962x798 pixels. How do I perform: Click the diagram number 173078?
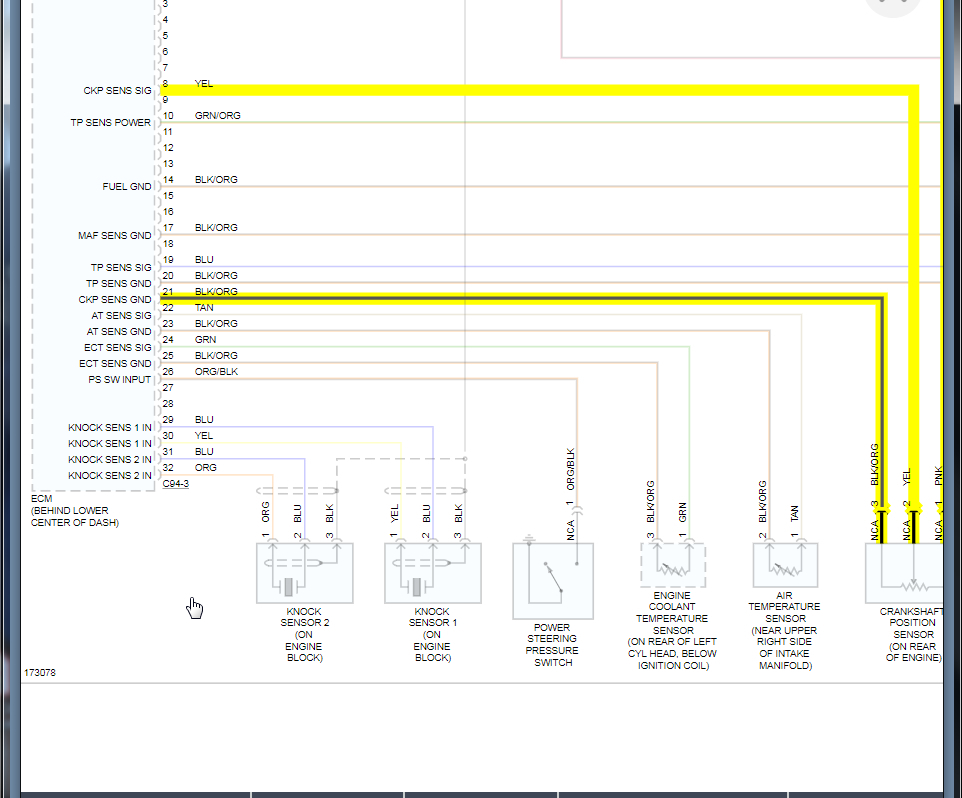click(40, 673)
